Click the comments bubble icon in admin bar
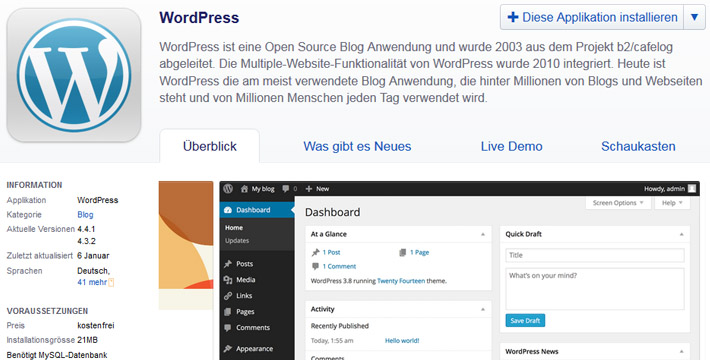710x360 pixels. [x=285, y=189]
